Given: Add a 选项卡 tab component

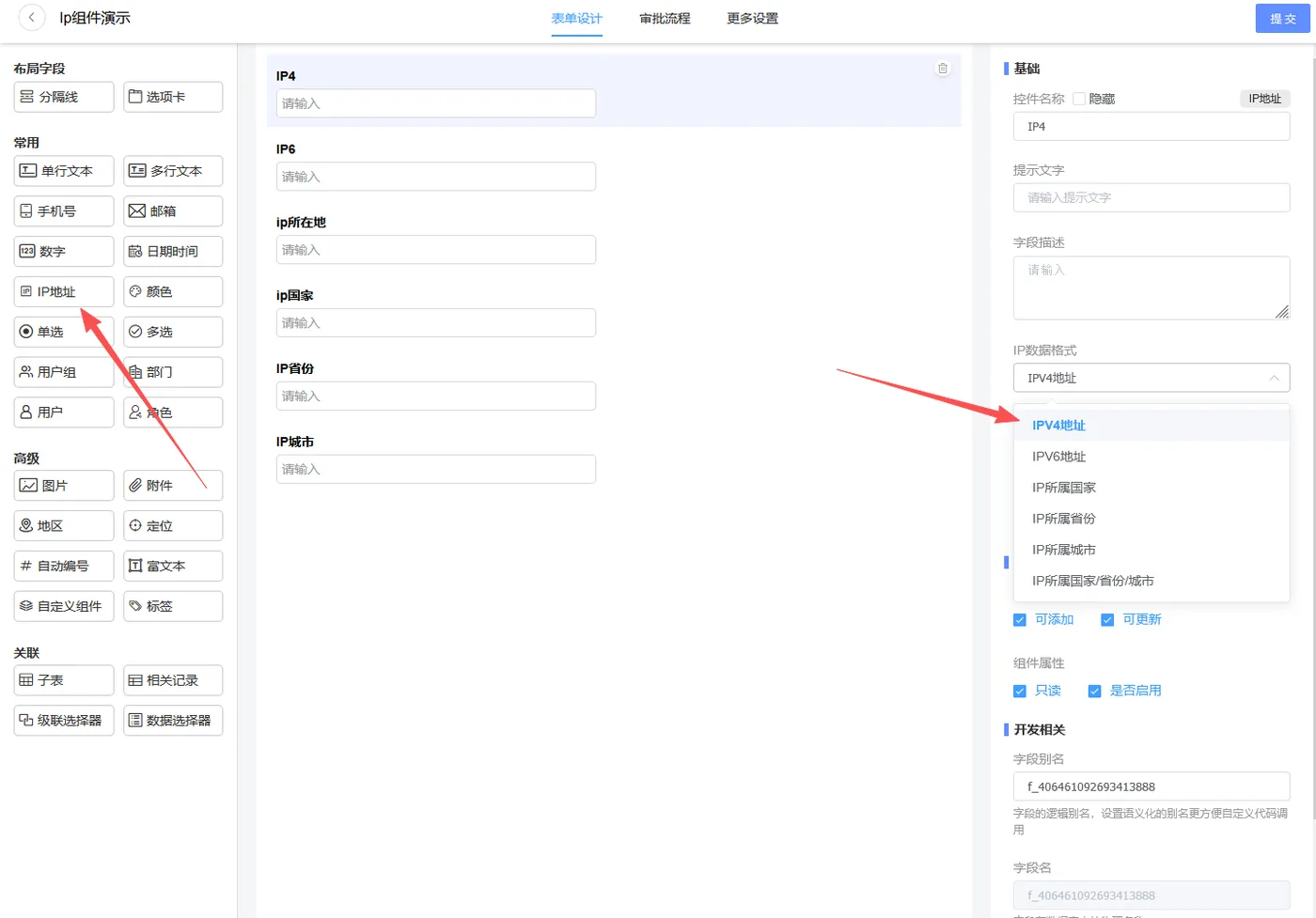Looking at the screenshot, I should [173, 97].
